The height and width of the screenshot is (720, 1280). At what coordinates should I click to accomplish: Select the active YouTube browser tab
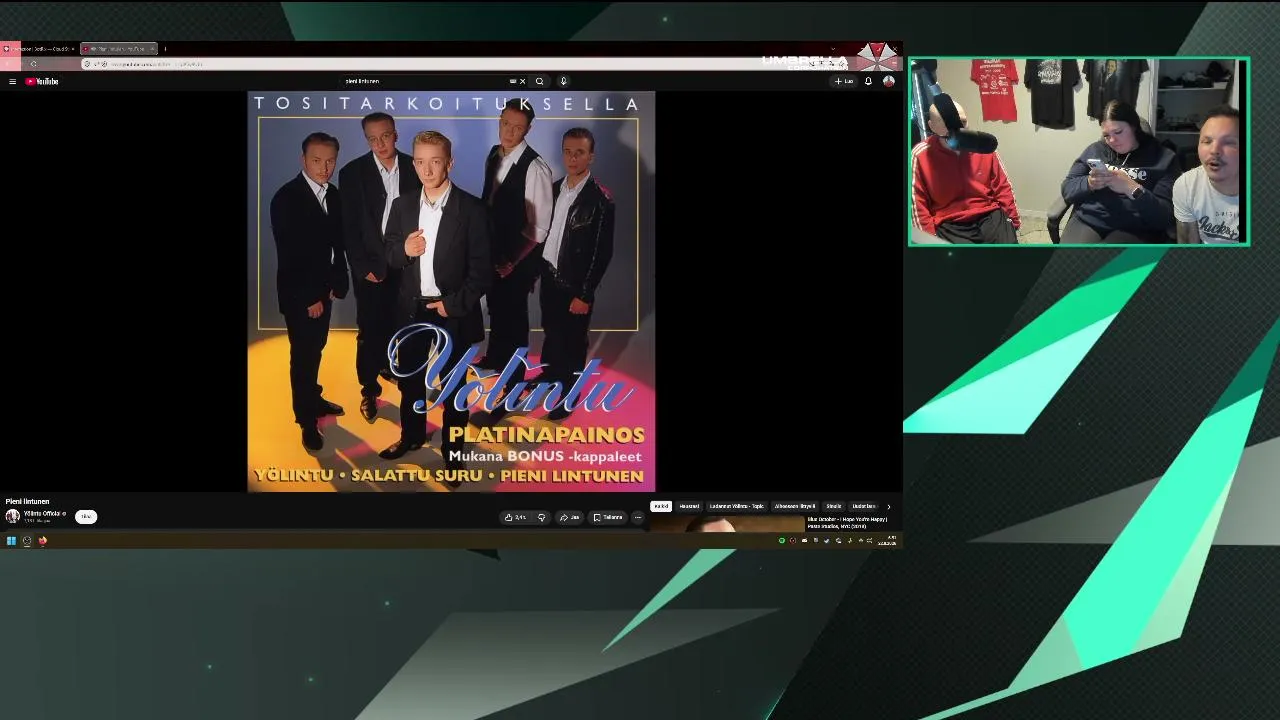(x=118, y=48)
